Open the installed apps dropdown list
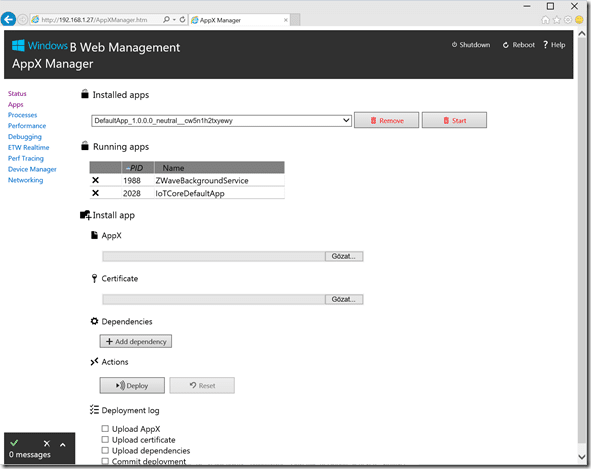The image size is (591, 469). coord(221,121)
